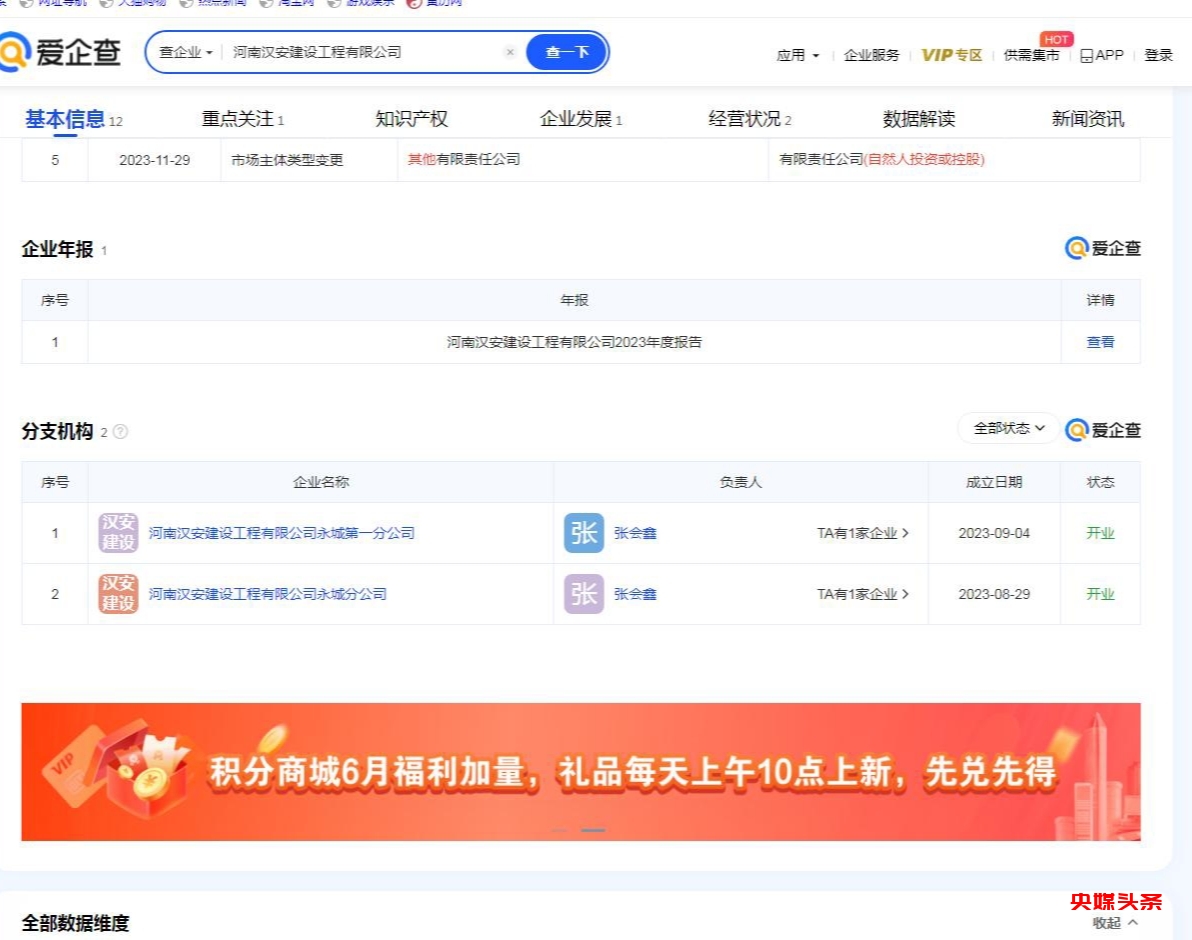1192x940 pixels.
Task: Clear the search box text
Action: coord(510,52)
